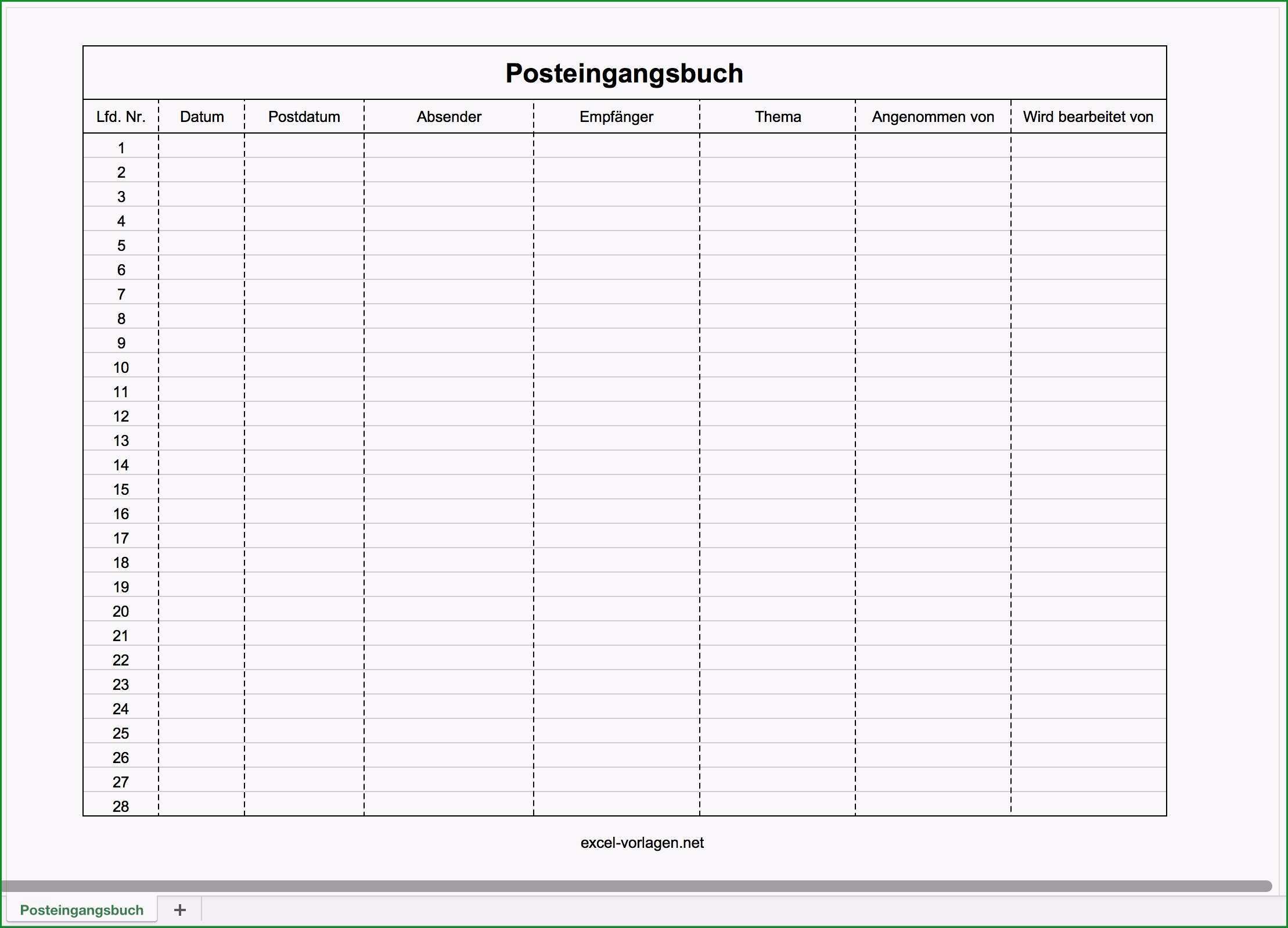Select row number 10 cell

(121, 365)
